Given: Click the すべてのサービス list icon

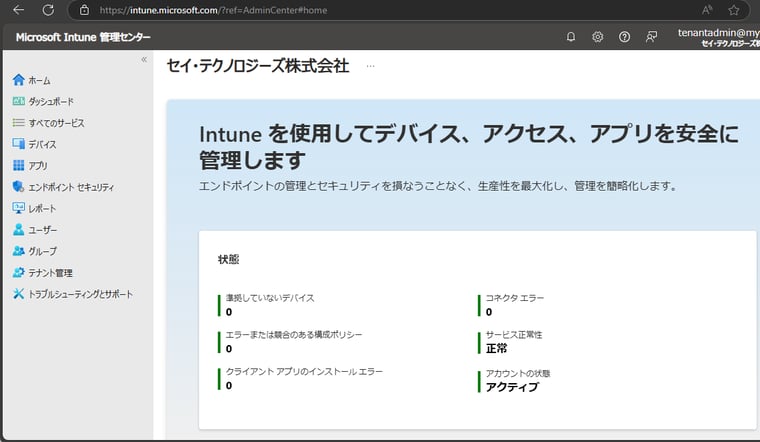Looking at the screenshot, I should coord(18,123).
